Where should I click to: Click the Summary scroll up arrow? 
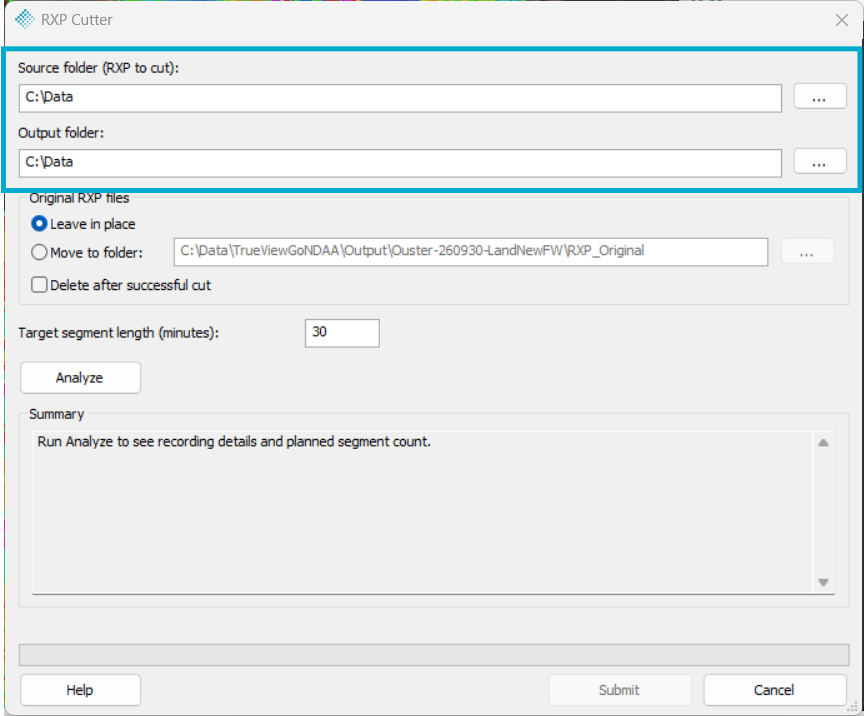click(823, 443)
